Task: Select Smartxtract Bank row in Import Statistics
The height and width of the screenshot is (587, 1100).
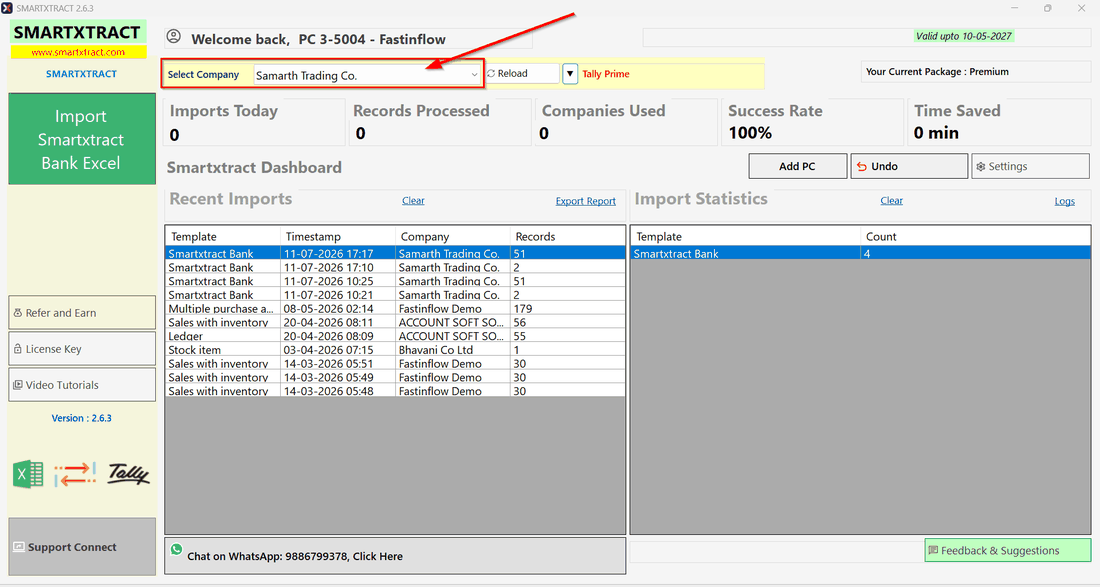Action: [861, 254]
